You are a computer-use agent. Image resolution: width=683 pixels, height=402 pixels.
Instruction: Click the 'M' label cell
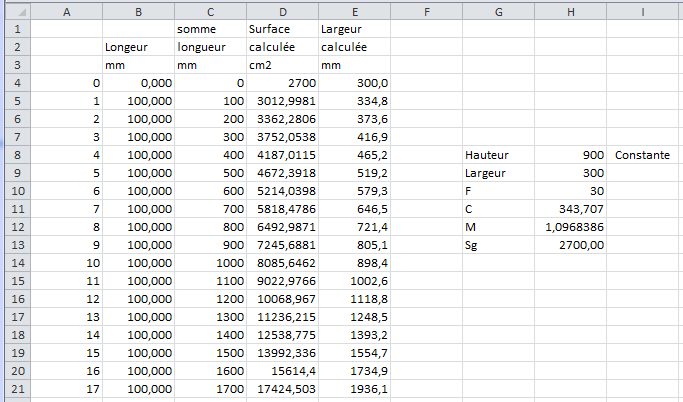(499, 227)
